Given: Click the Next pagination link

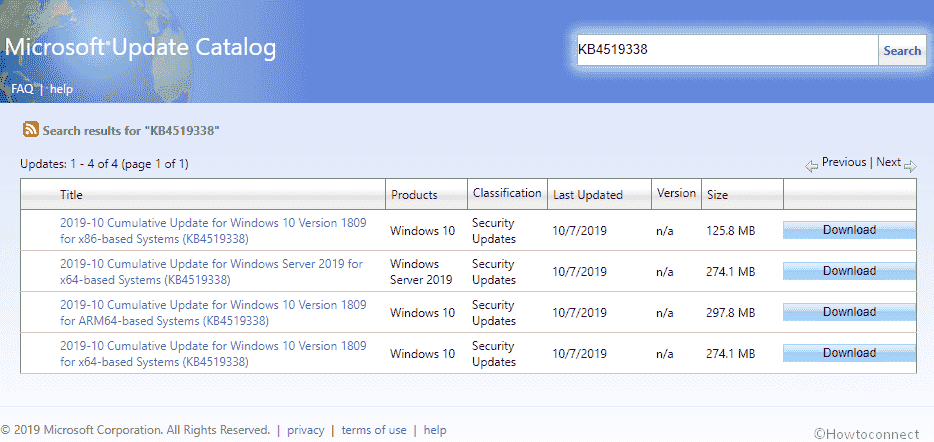Looking at the screenshot, I should click(889, 162).
